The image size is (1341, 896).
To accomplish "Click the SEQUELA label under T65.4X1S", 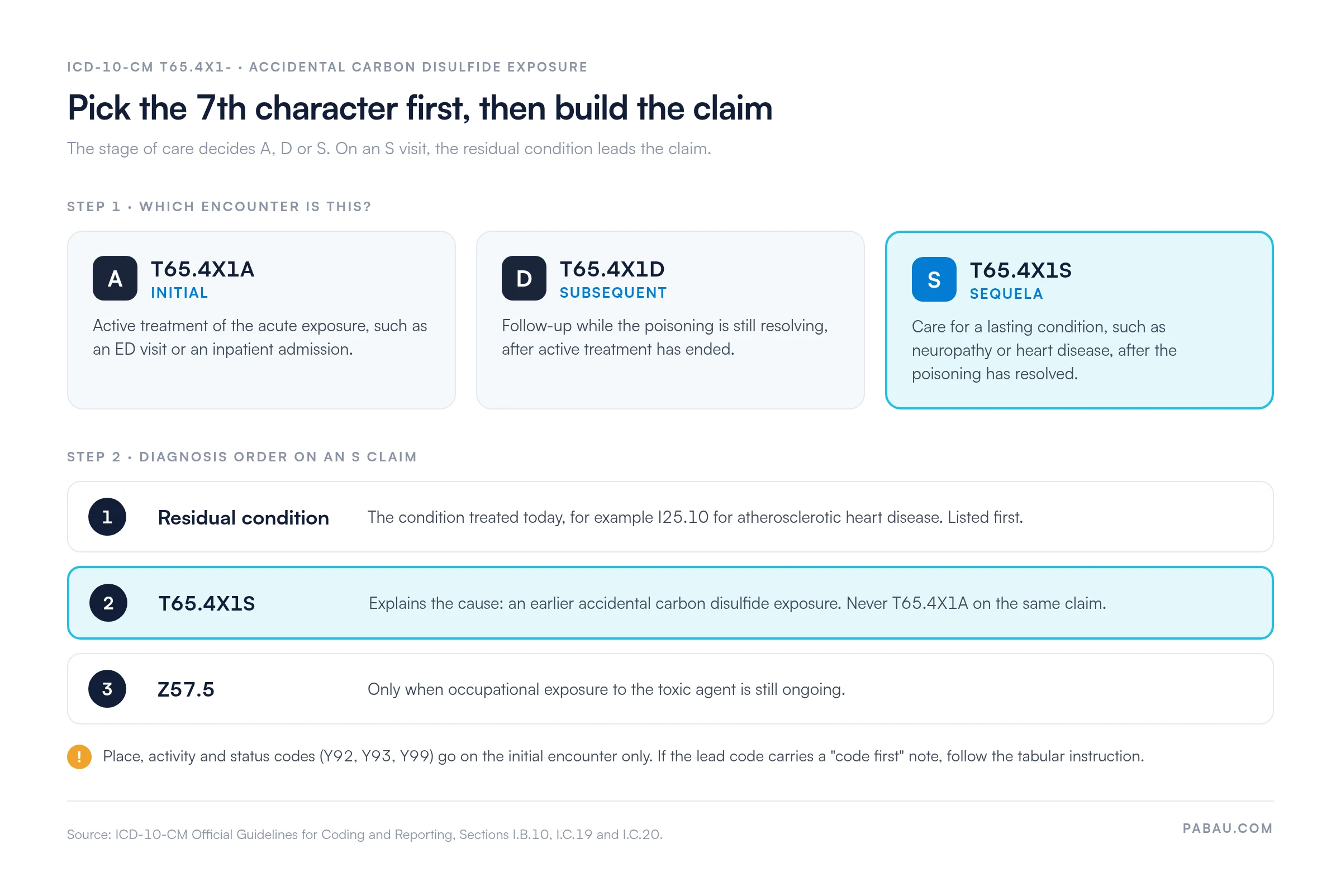I will [1006, 294].
